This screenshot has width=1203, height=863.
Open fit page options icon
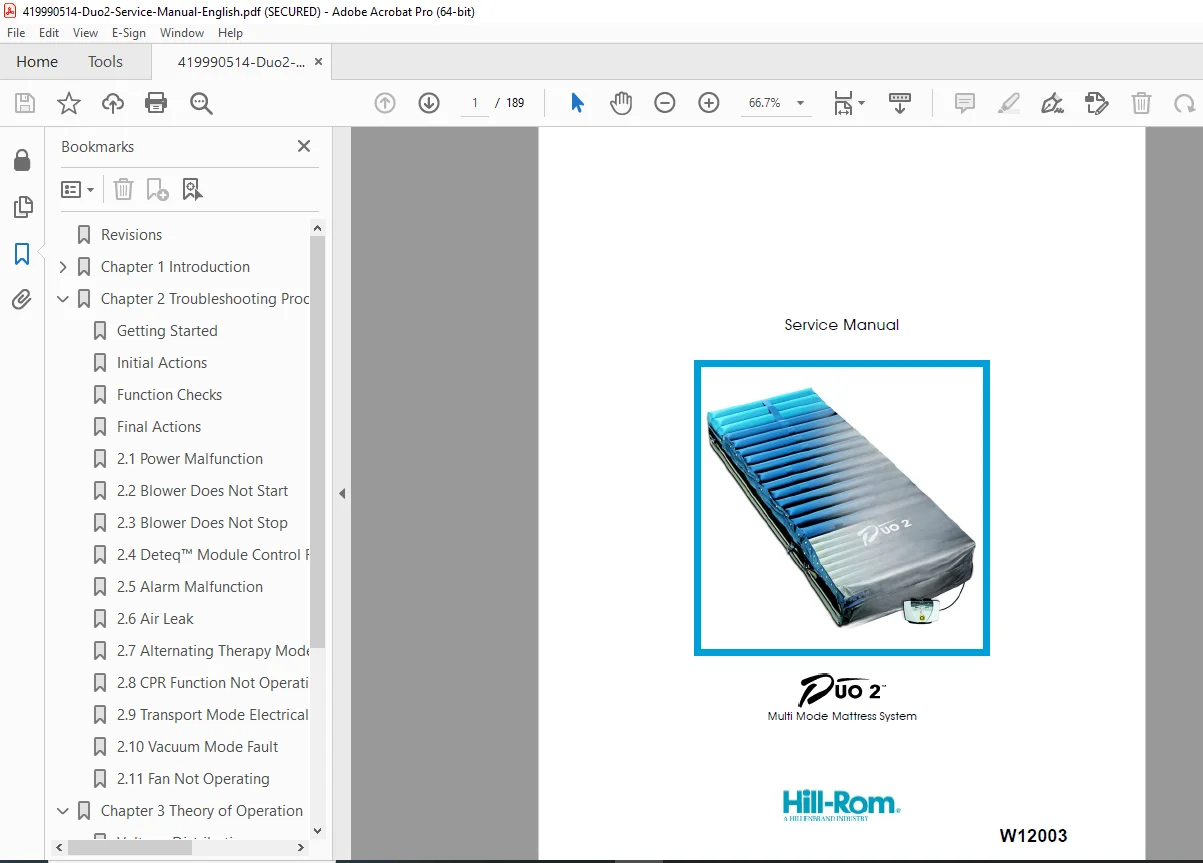tap(849, 103)
